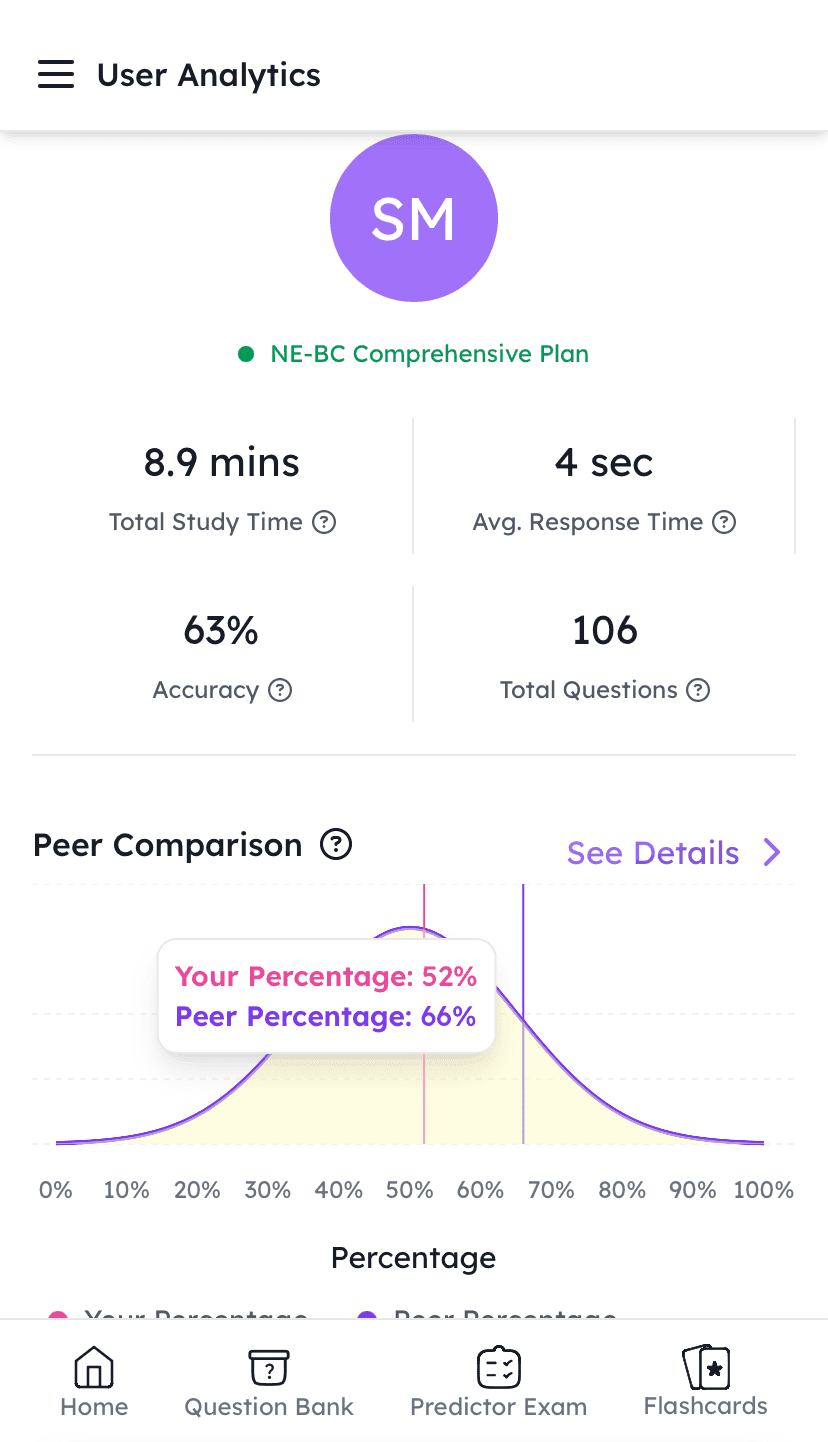This screenshot has width=828, height=1442.
Task: Click the percentage tooltip on the chart
Action: pyautogui.click(x=326, y=996)
